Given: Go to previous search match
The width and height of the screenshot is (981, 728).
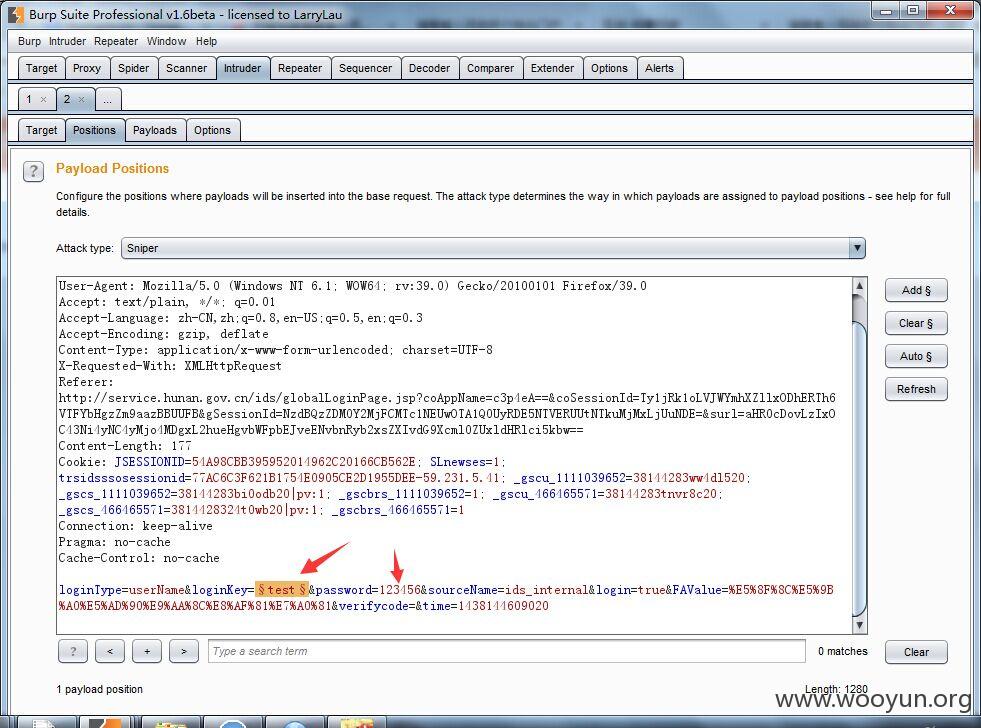Looking at the screenshot, I should 109,652.
